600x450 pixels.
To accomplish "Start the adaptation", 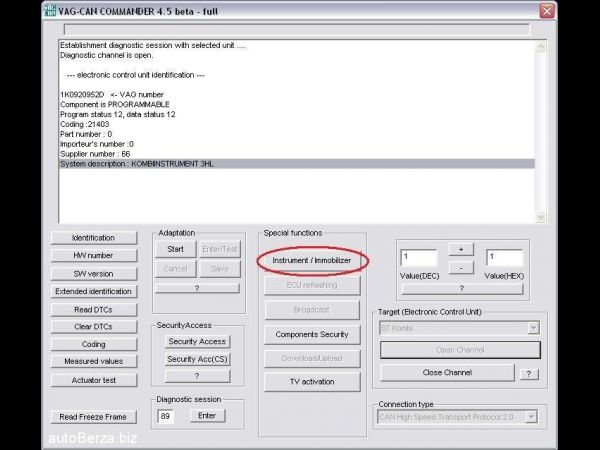I will [176, 249].
